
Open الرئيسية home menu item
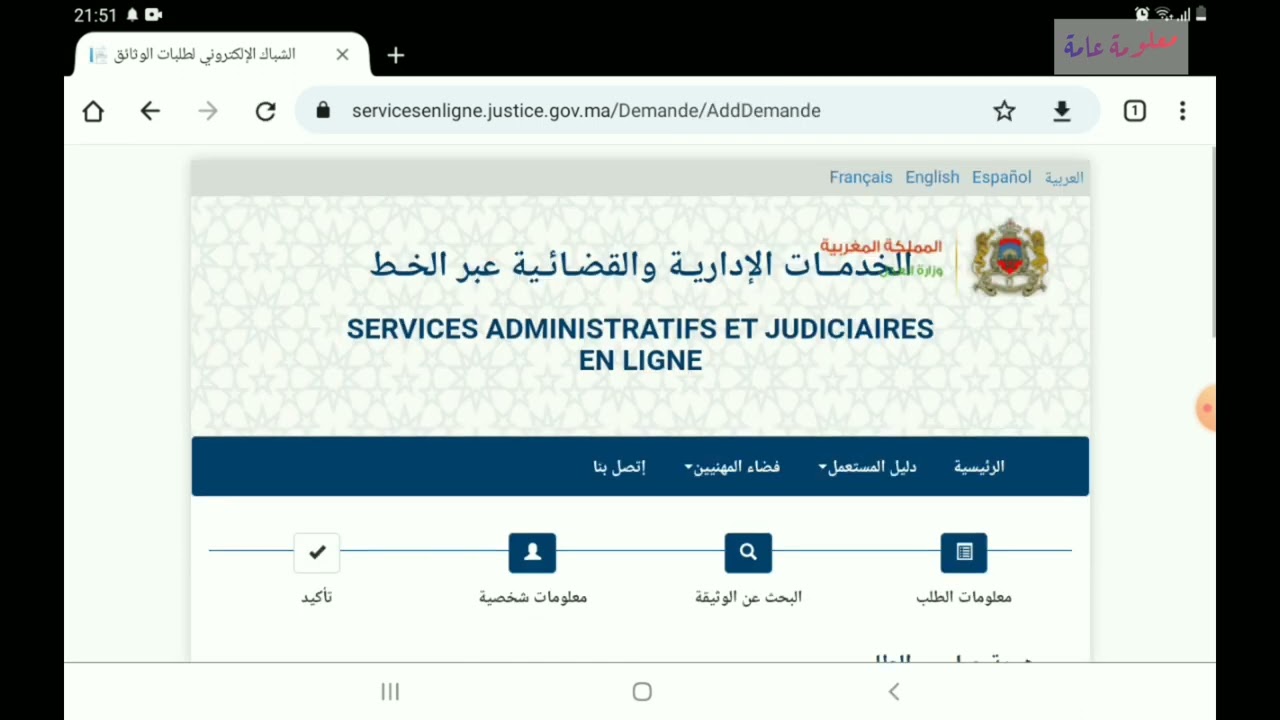point(979,467)
